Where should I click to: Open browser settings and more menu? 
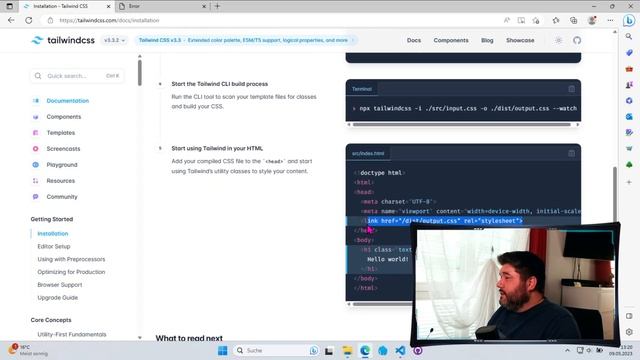(x=610, y=20)
